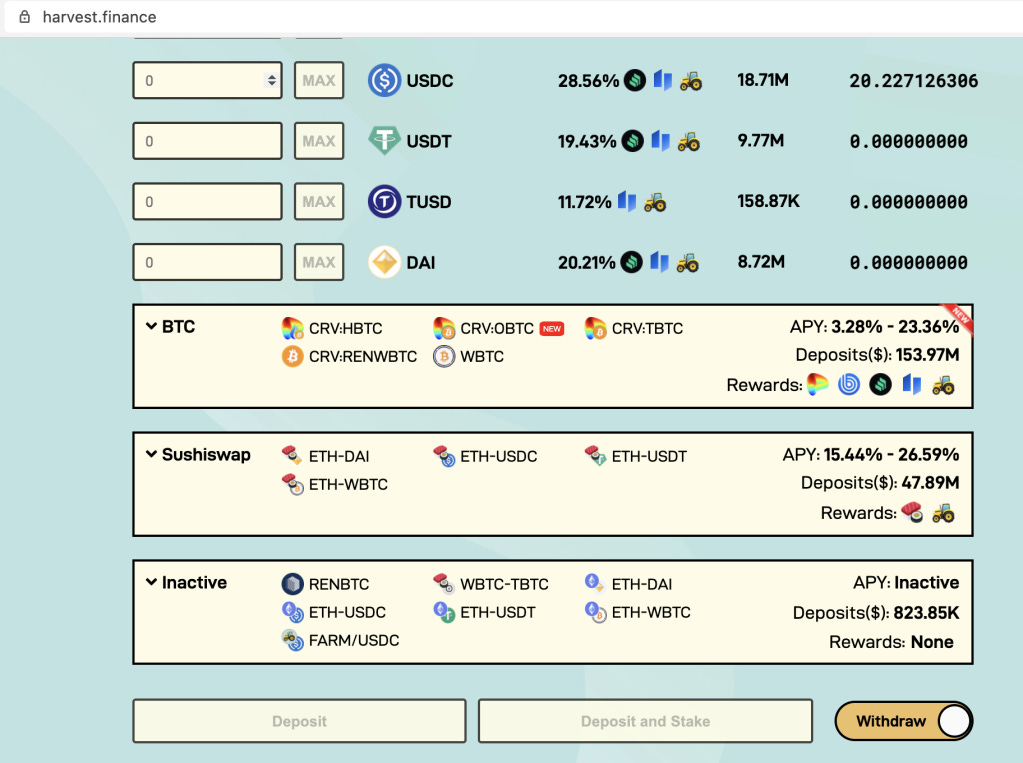Focus the DAI amount input field
Screen dimensions: 1023x763
(x=207, y=262)
